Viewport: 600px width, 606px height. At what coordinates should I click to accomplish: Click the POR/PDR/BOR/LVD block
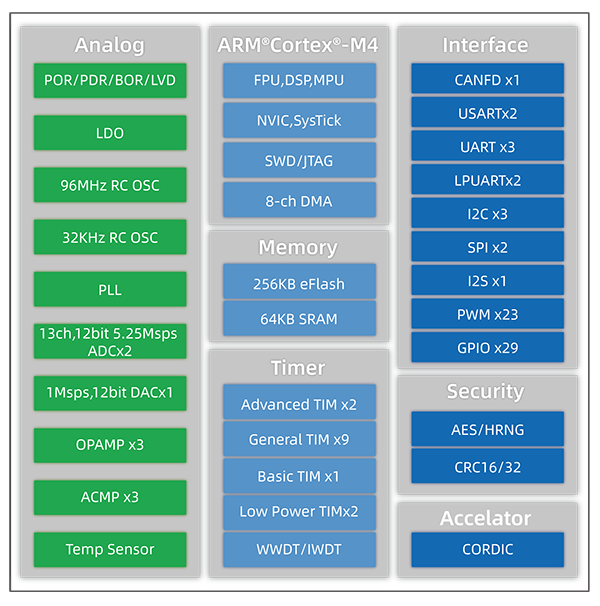[110, 80]
